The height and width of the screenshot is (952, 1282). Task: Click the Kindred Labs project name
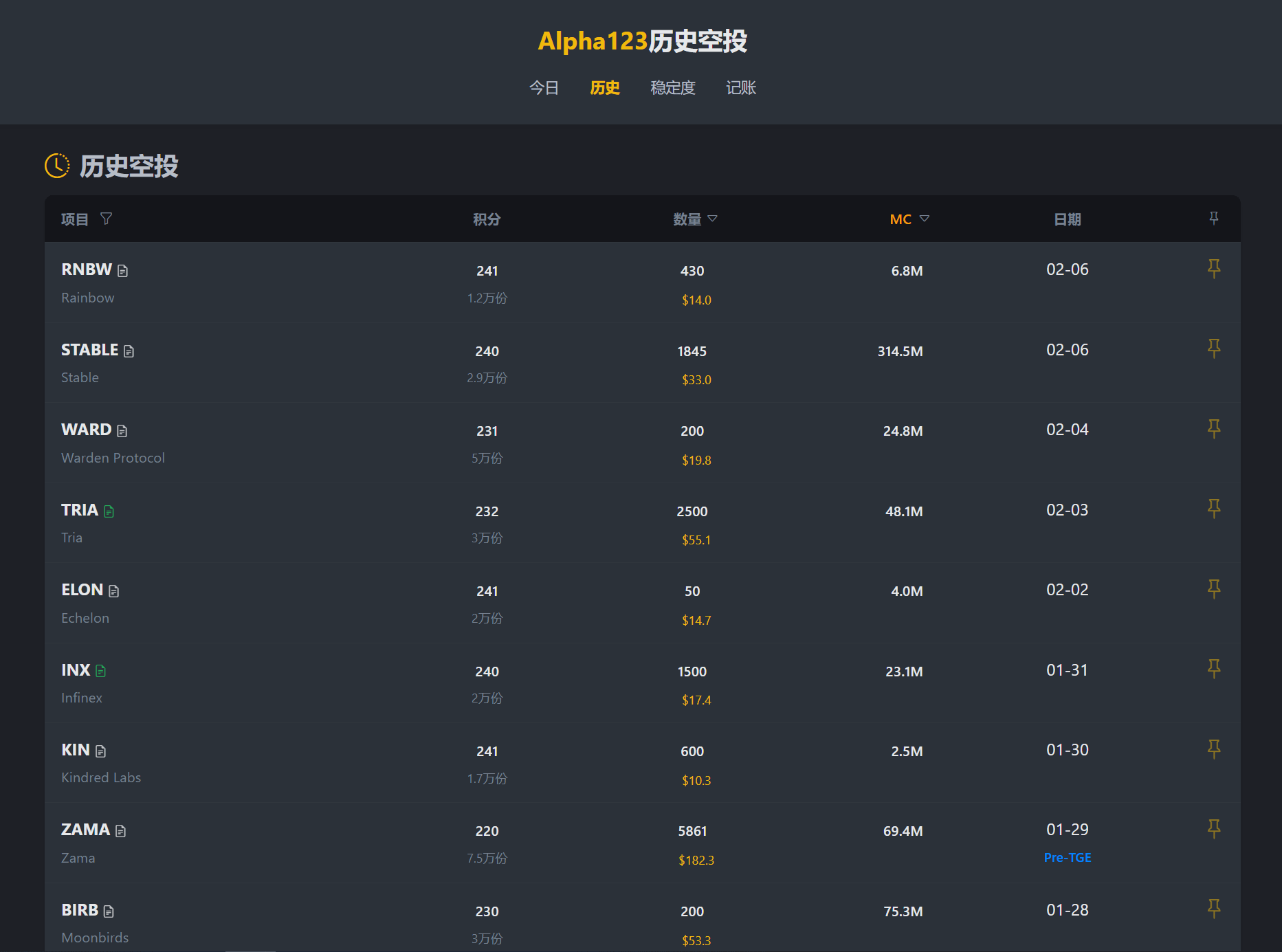tap(101, 777)
